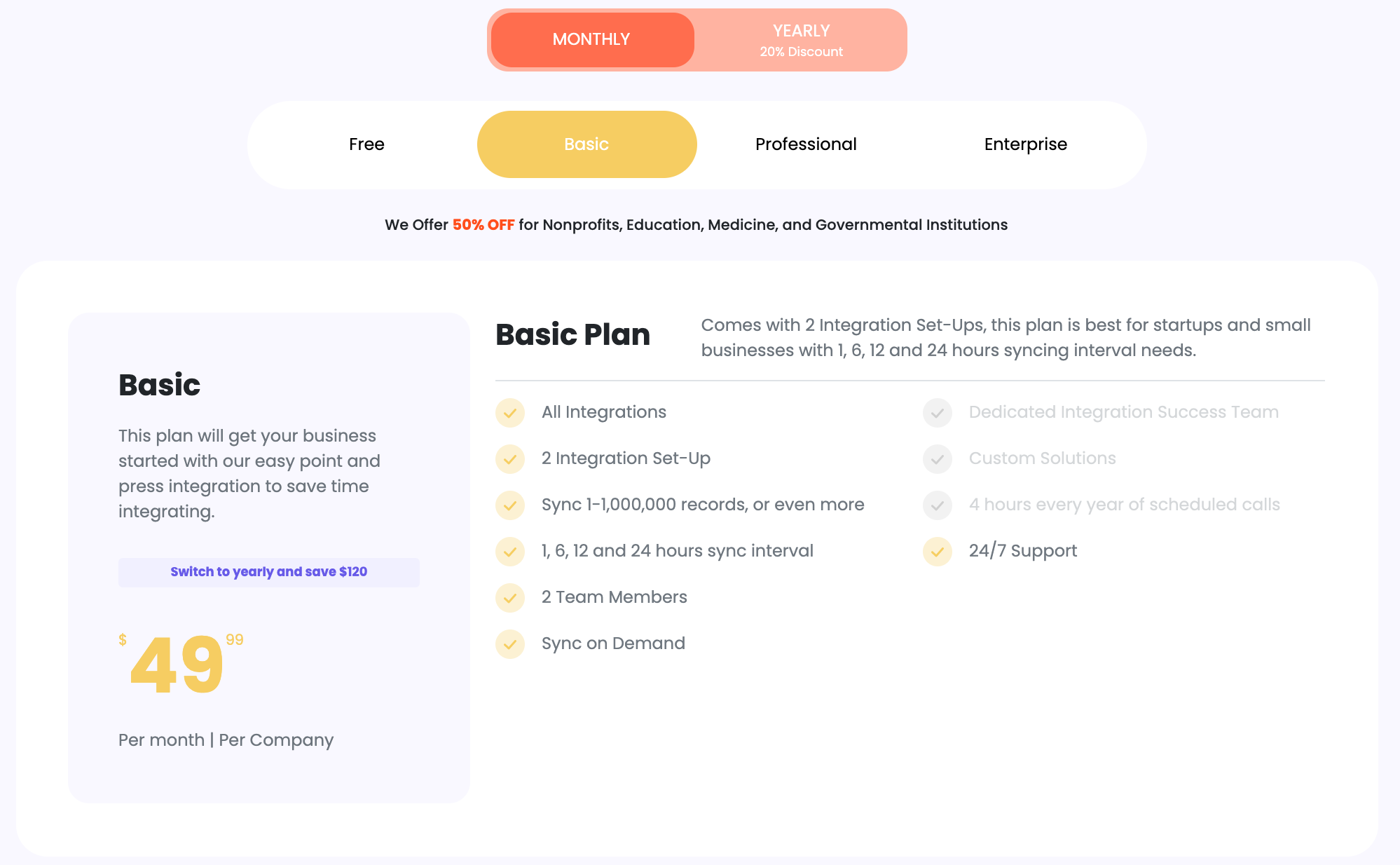Click the grey check for Dedicated Integration Success Team

click(938, 413)
